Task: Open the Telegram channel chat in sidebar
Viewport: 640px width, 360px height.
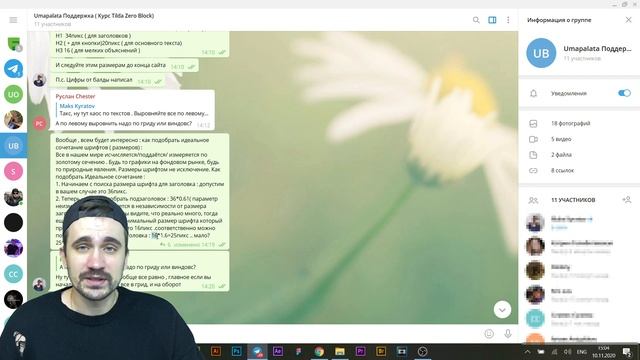Action: tap(13, 68)
